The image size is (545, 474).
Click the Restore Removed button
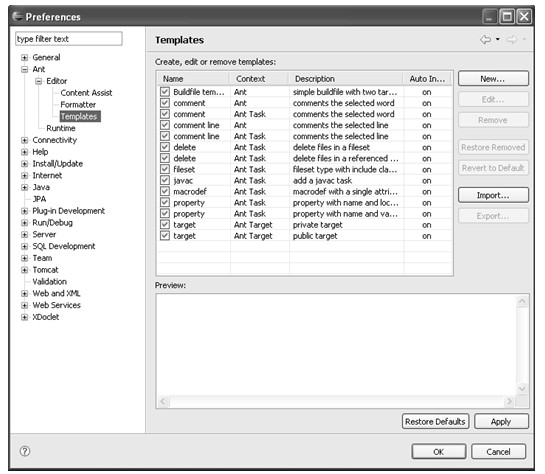point(493,147)
